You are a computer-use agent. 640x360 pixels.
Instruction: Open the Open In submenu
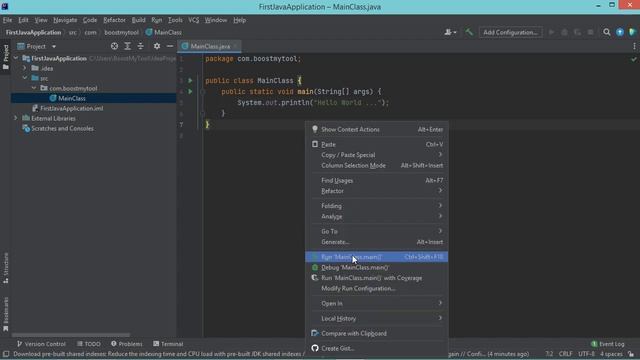(376, 303)
